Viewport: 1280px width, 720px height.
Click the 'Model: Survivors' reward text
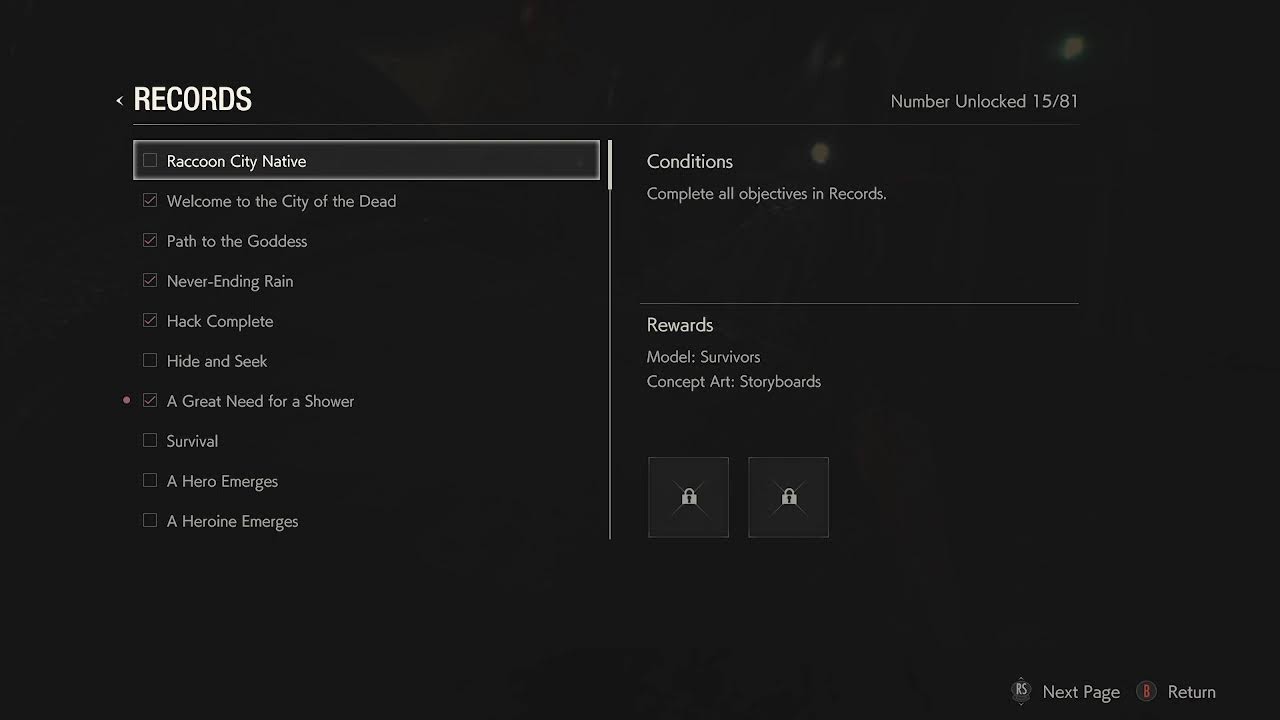703,357
